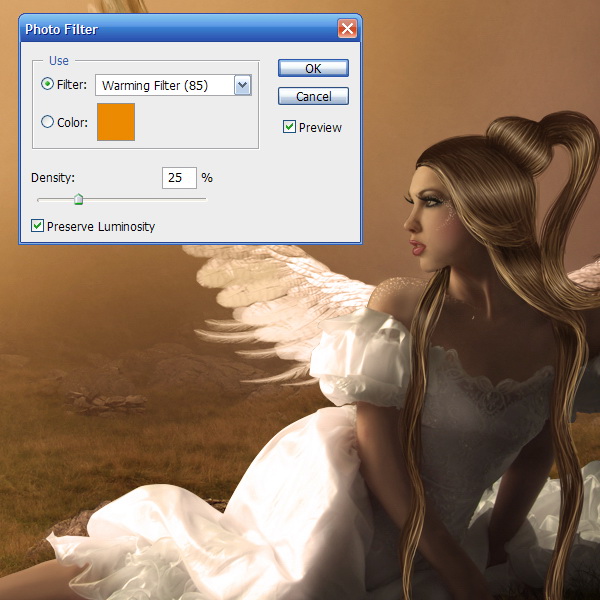Click the Density slider handle
600x600 pixels.
(x=78, y=199)
